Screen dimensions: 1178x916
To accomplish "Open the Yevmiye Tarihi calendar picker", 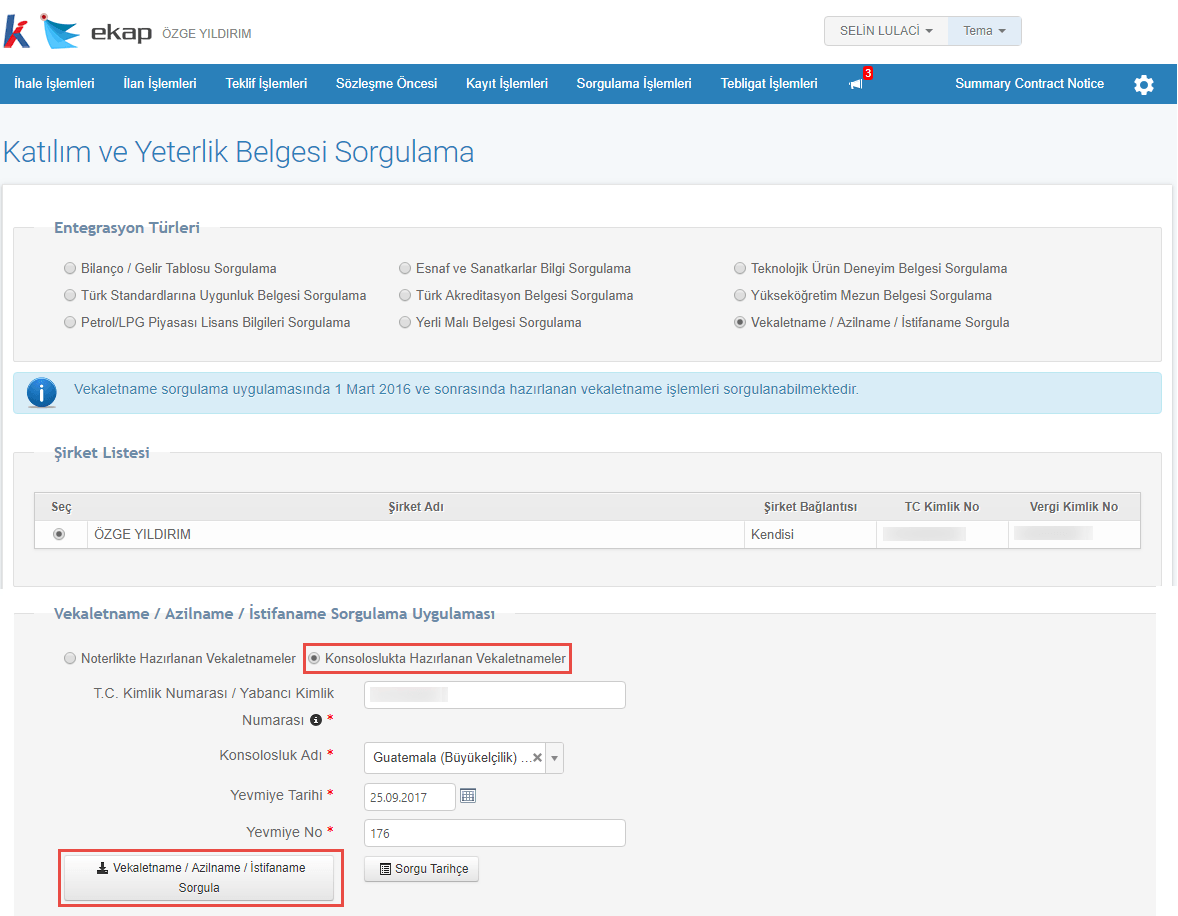I will (468, 796).
